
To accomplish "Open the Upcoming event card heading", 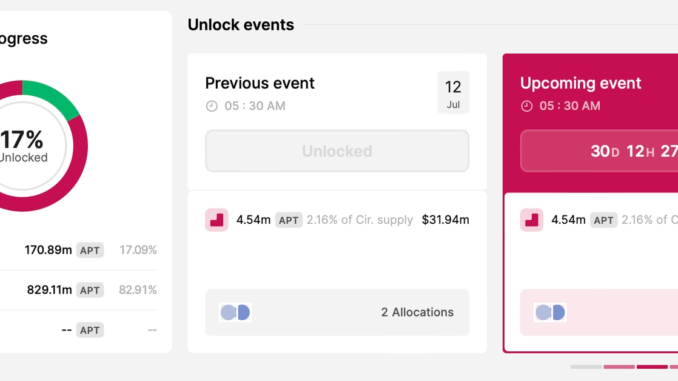I will pyautogui.click(x=580, y=83).
